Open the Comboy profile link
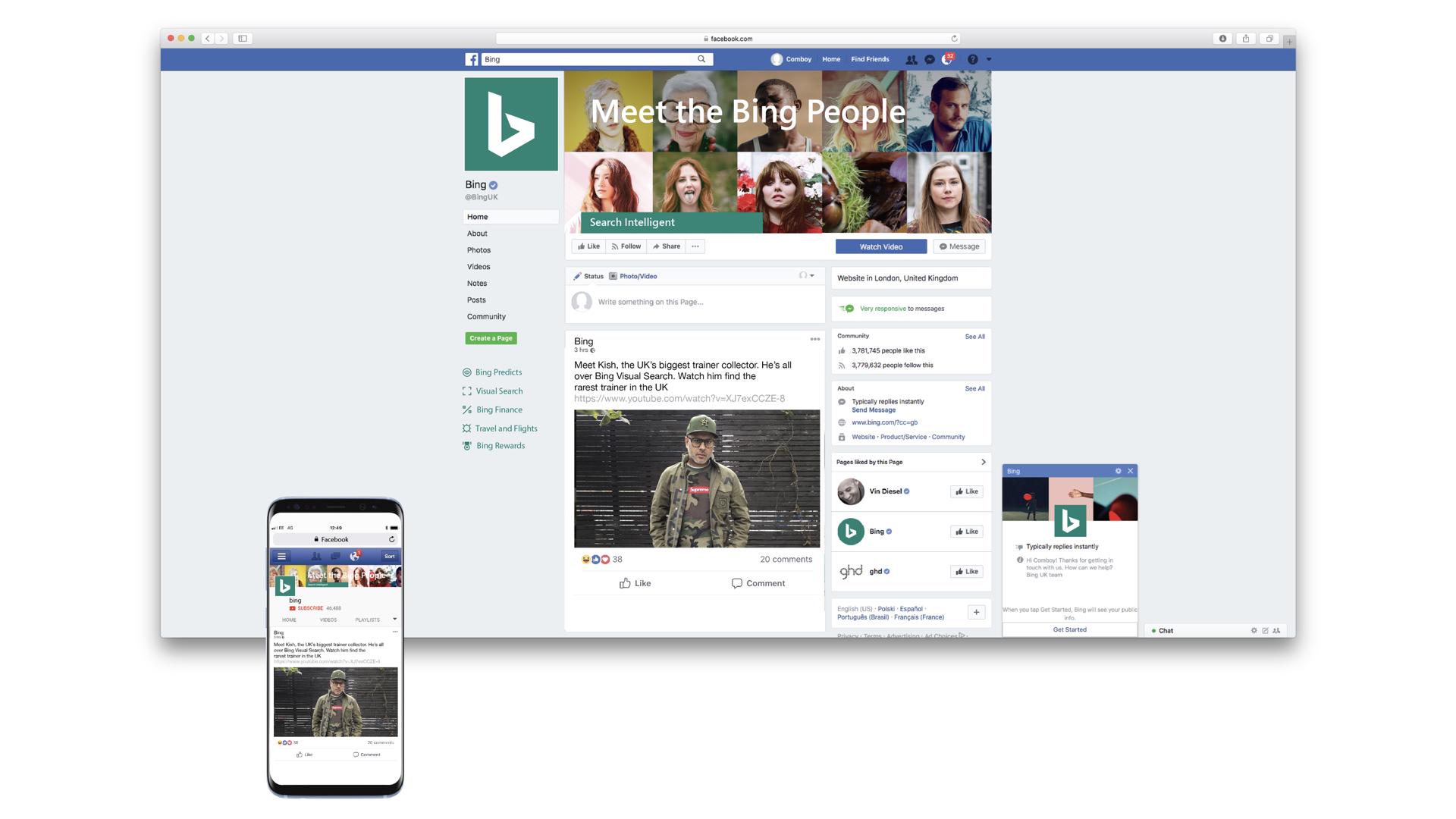This screenshot has height=819, width=1456. pyautogui.click(x=791, y=59)
